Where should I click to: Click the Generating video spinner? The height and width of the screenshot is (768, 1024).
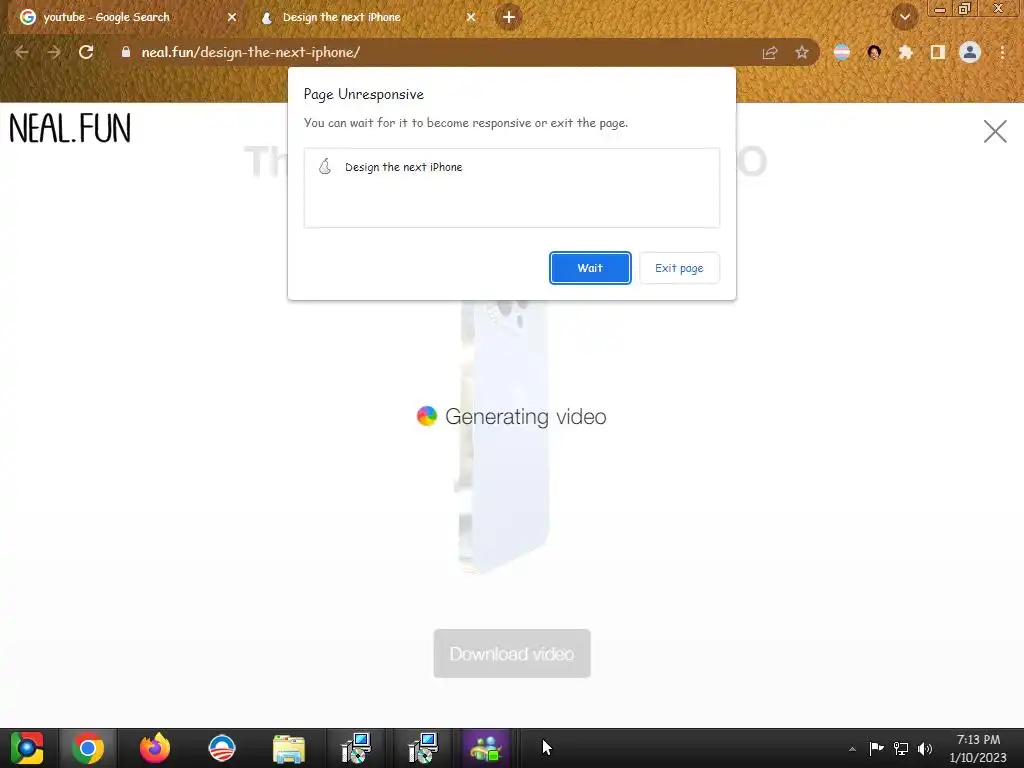click(426, 416)
